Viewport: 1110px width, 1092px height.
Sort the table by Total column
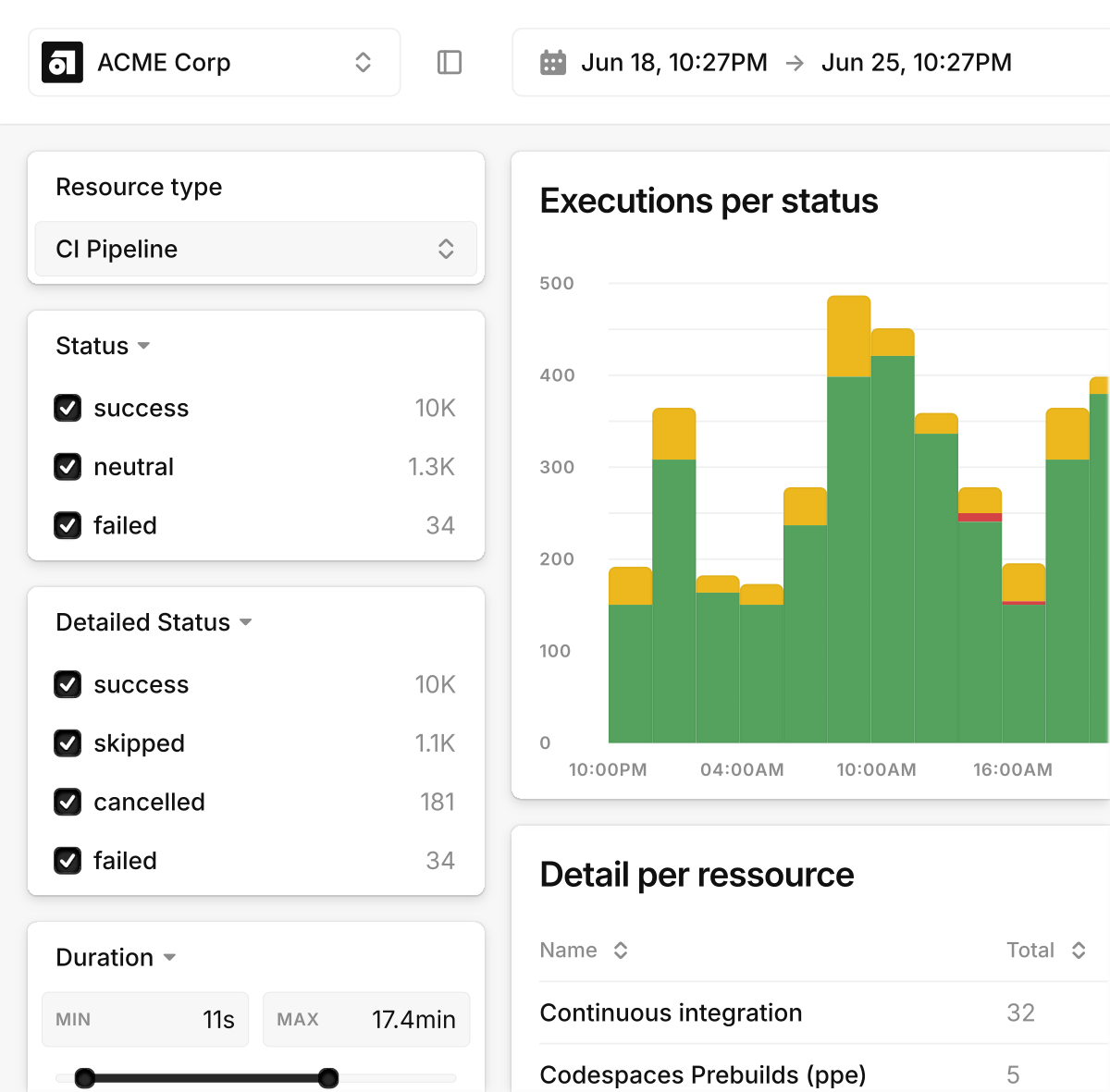[1079, 951]
